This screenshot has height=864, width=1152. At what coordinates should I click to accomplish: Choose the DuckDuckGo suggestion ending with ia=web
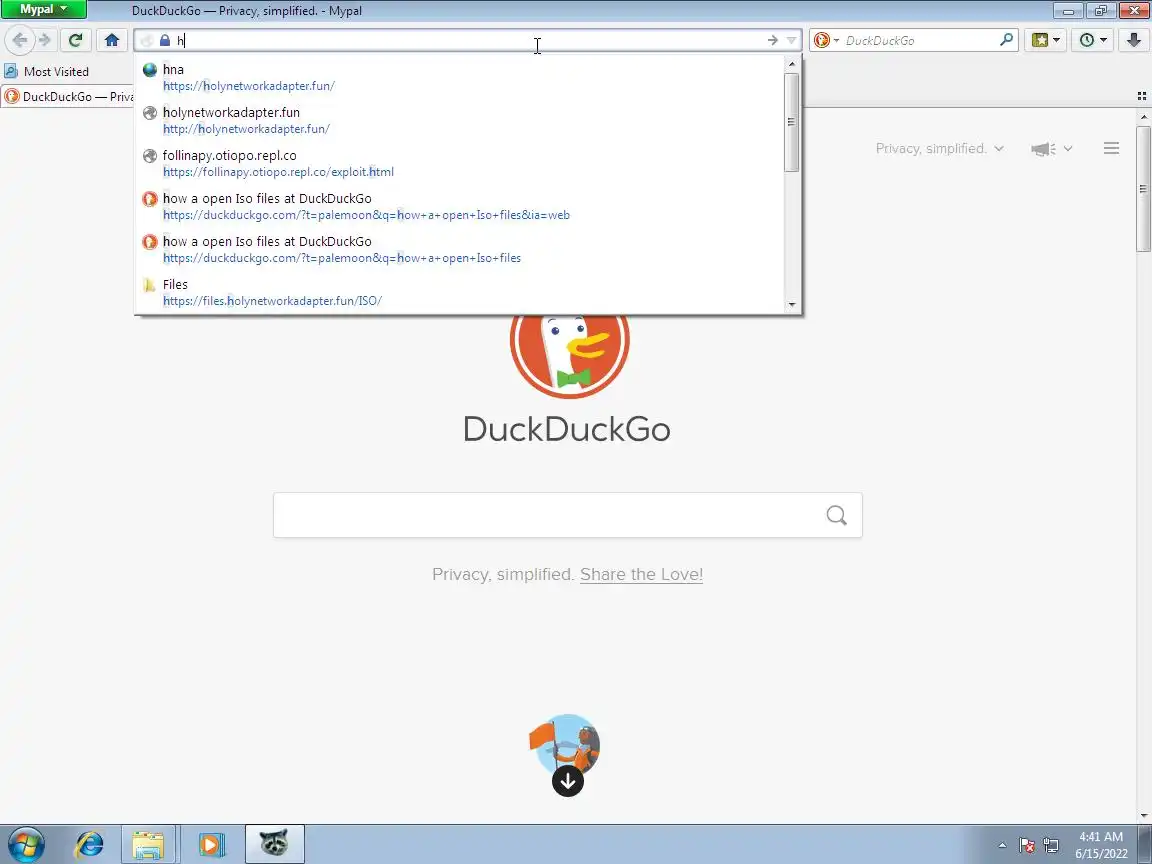pyautogui.click(x=460, y=206)
